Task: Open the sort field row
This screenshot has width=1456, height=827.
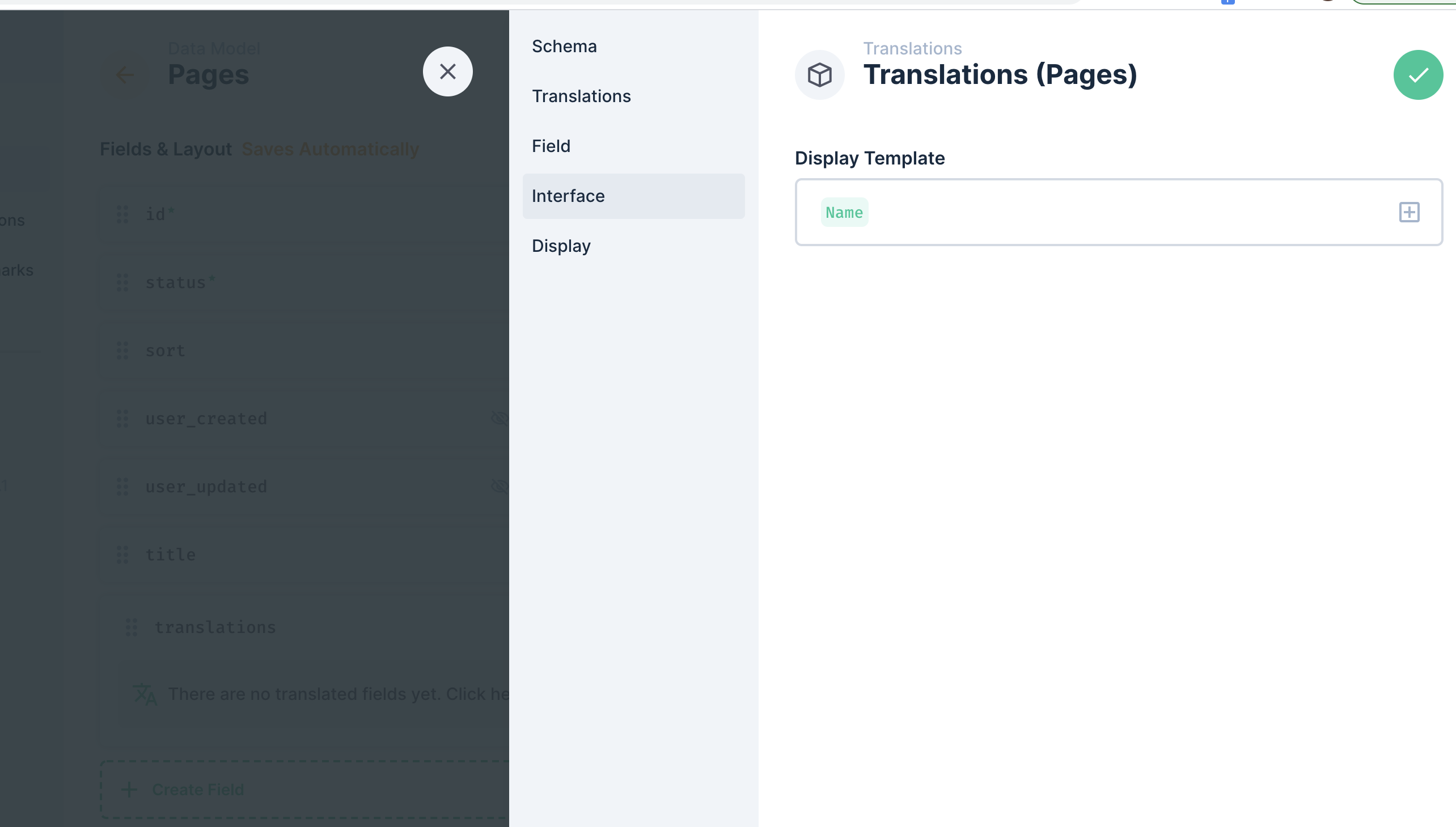Action: [305, 351]
